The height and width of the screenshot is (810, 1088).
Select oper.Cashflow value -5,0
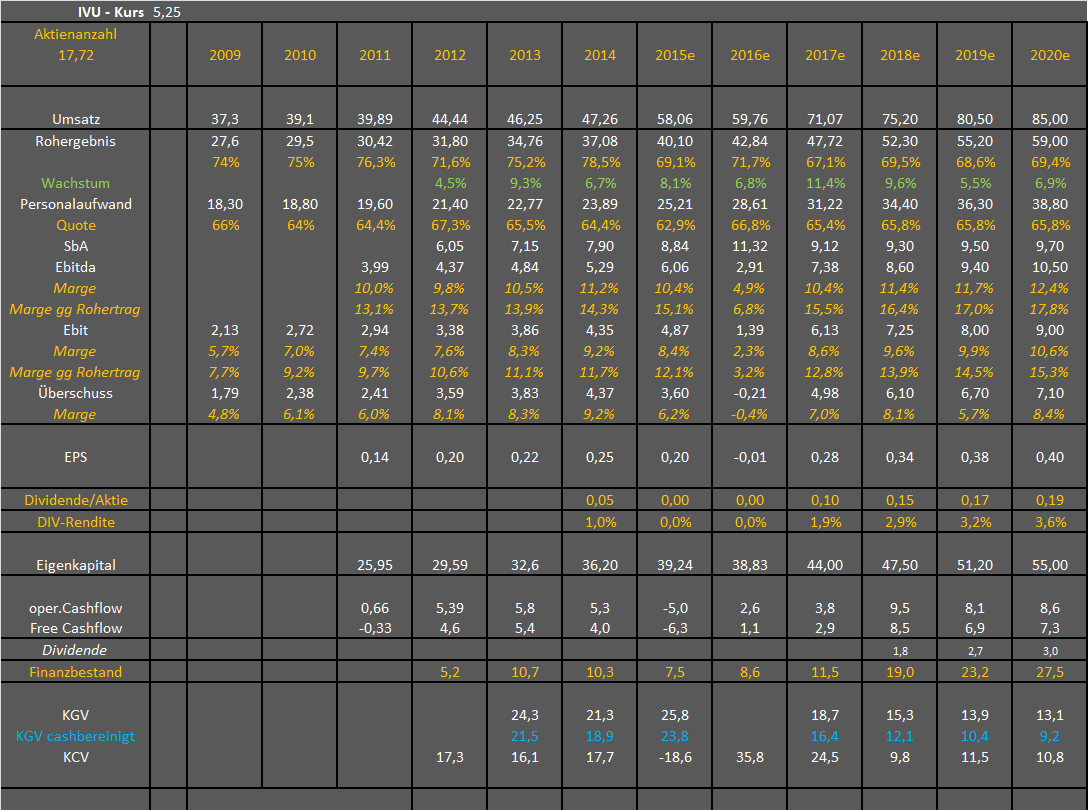[x=674, y=608]
